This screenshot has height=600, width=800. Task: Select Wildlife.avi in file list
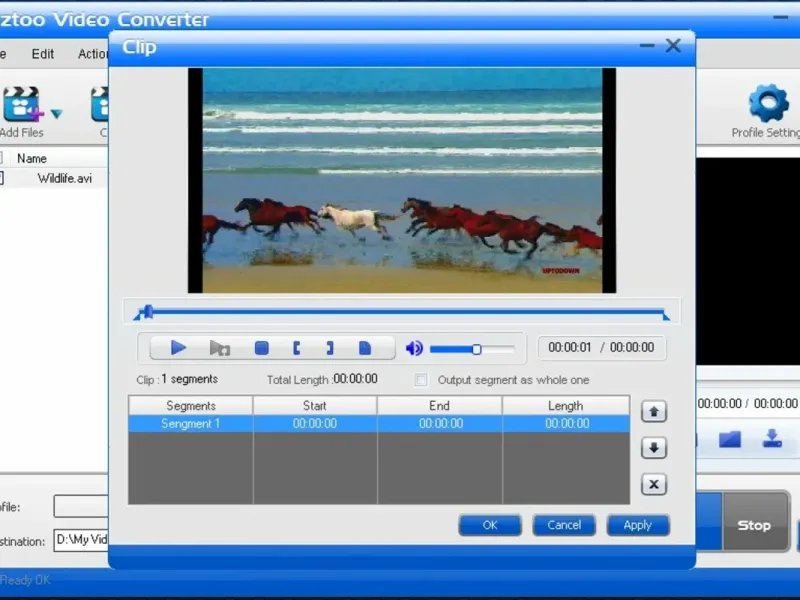coord(65,179)
